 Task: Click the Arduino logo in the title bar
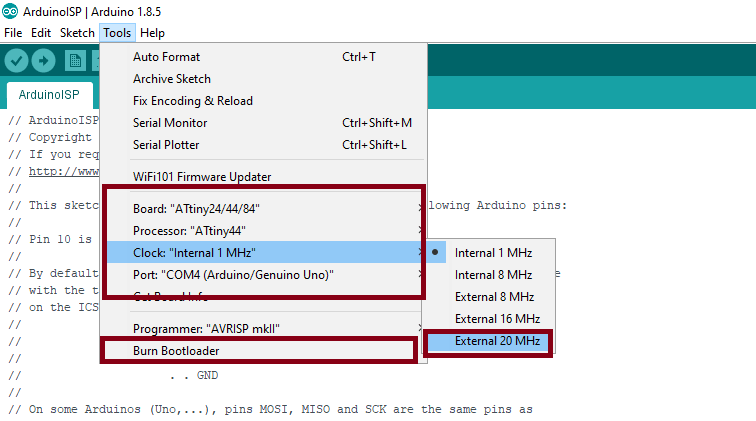click(x=10, y=11)
